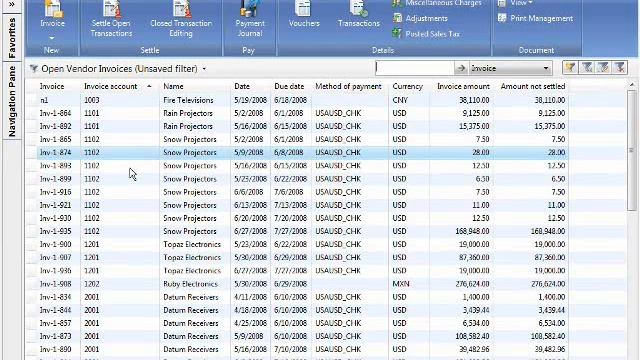Click date 4/11/2008 cell
Screen dimensions: 640x360
tap(250, 297)
